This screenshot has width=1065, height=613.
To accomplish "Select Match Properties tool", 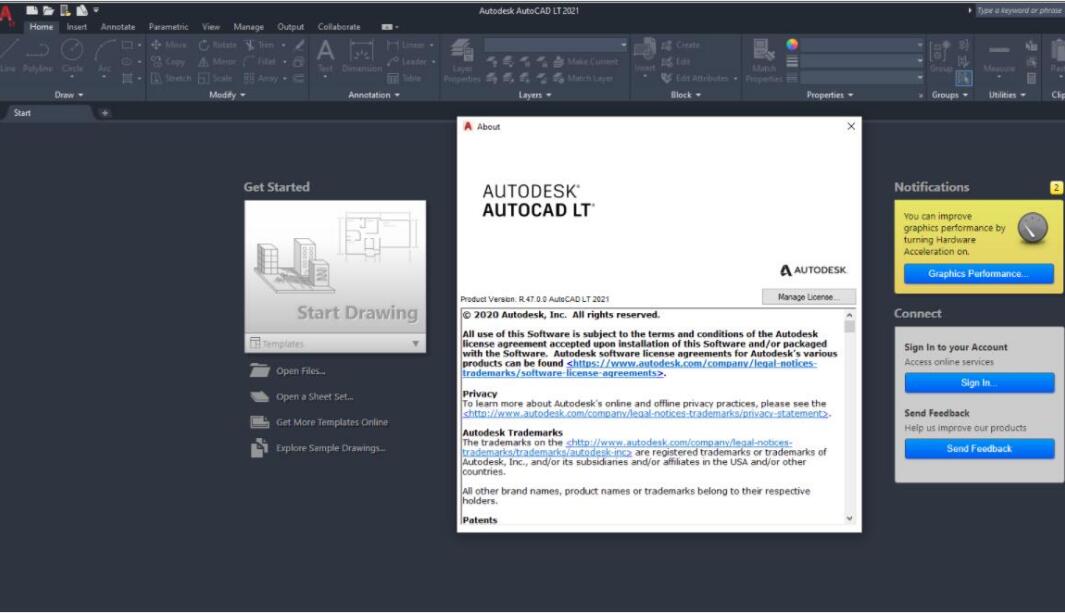I will click(764, 60).
